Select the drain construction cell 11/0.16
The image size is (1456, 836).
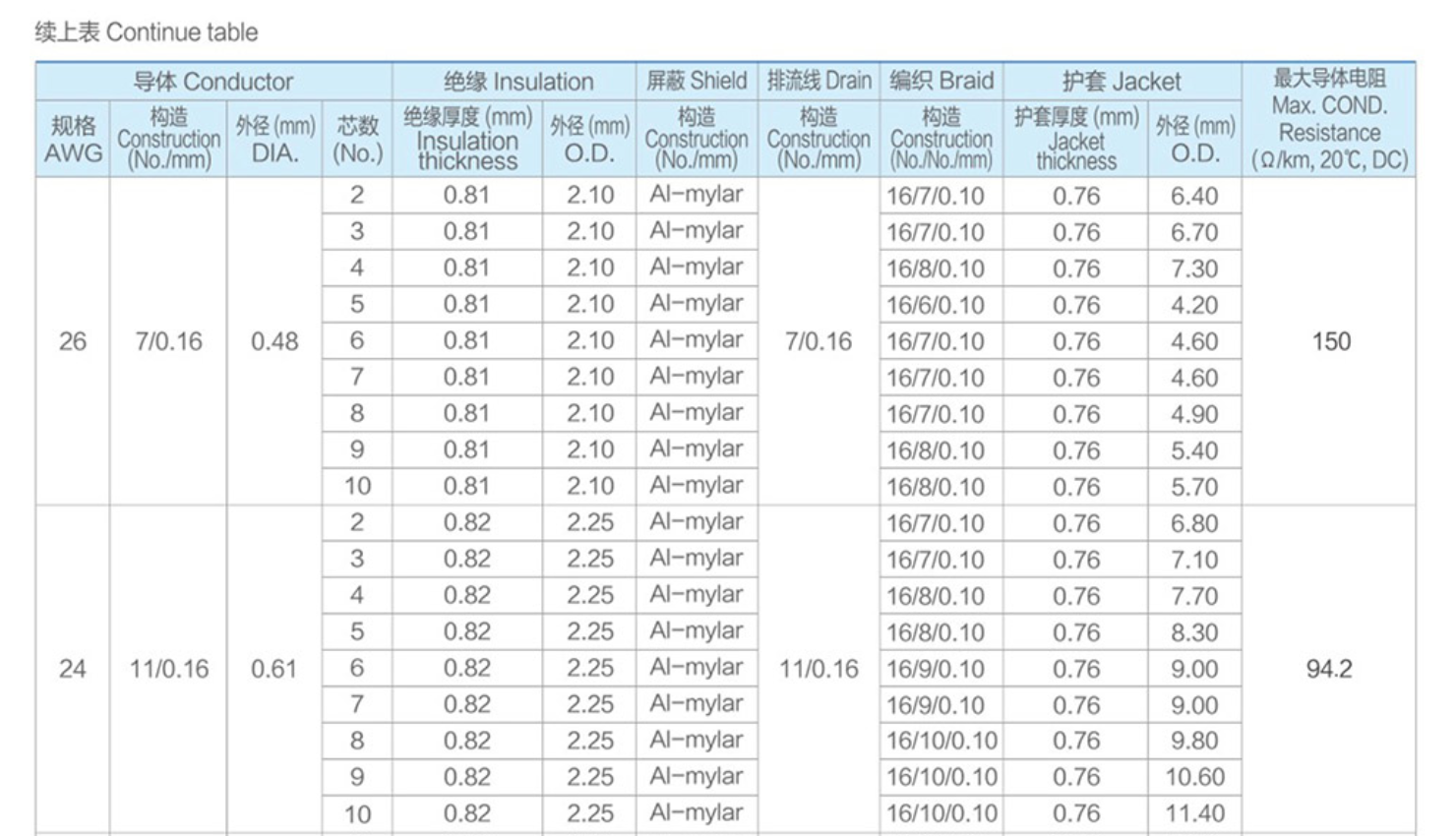pyautogui.click(x=819, y=669)
